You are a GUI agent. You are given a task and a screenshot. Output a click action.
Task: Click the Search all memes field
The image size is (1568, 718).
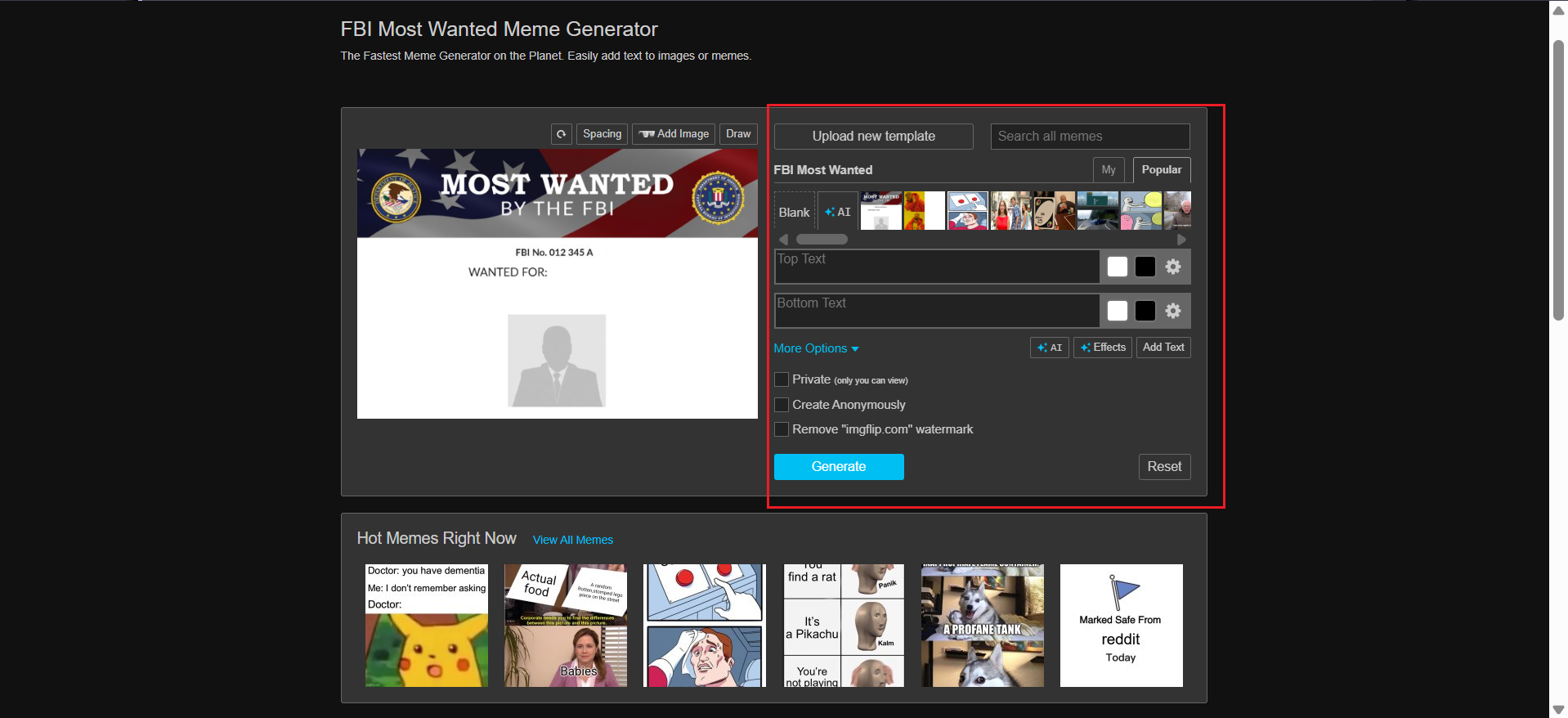[1091, 137]
